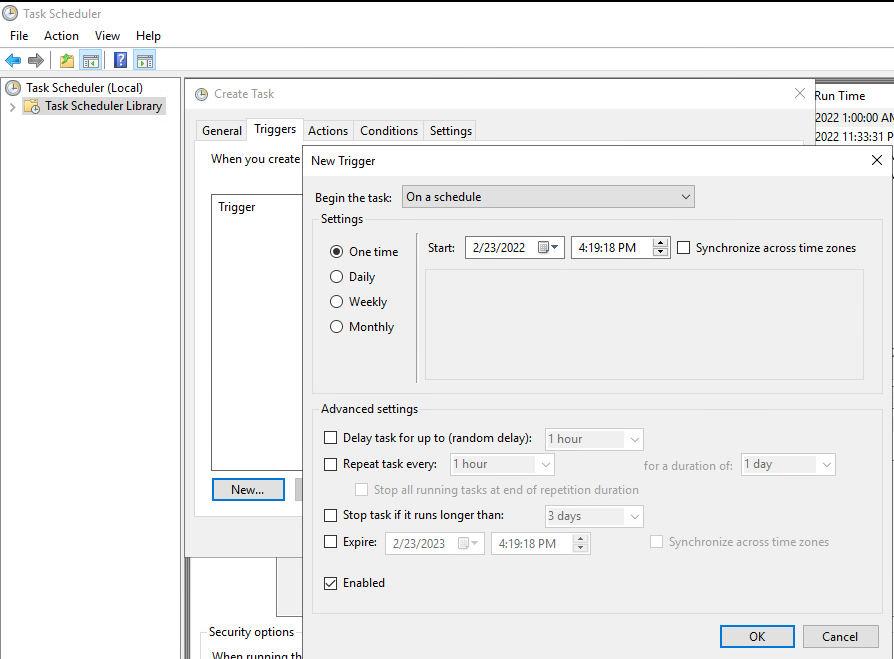The height and width of the screenshot is (659, 894).
Task: Enable Repeat task every checkbox
Action: 330,464
